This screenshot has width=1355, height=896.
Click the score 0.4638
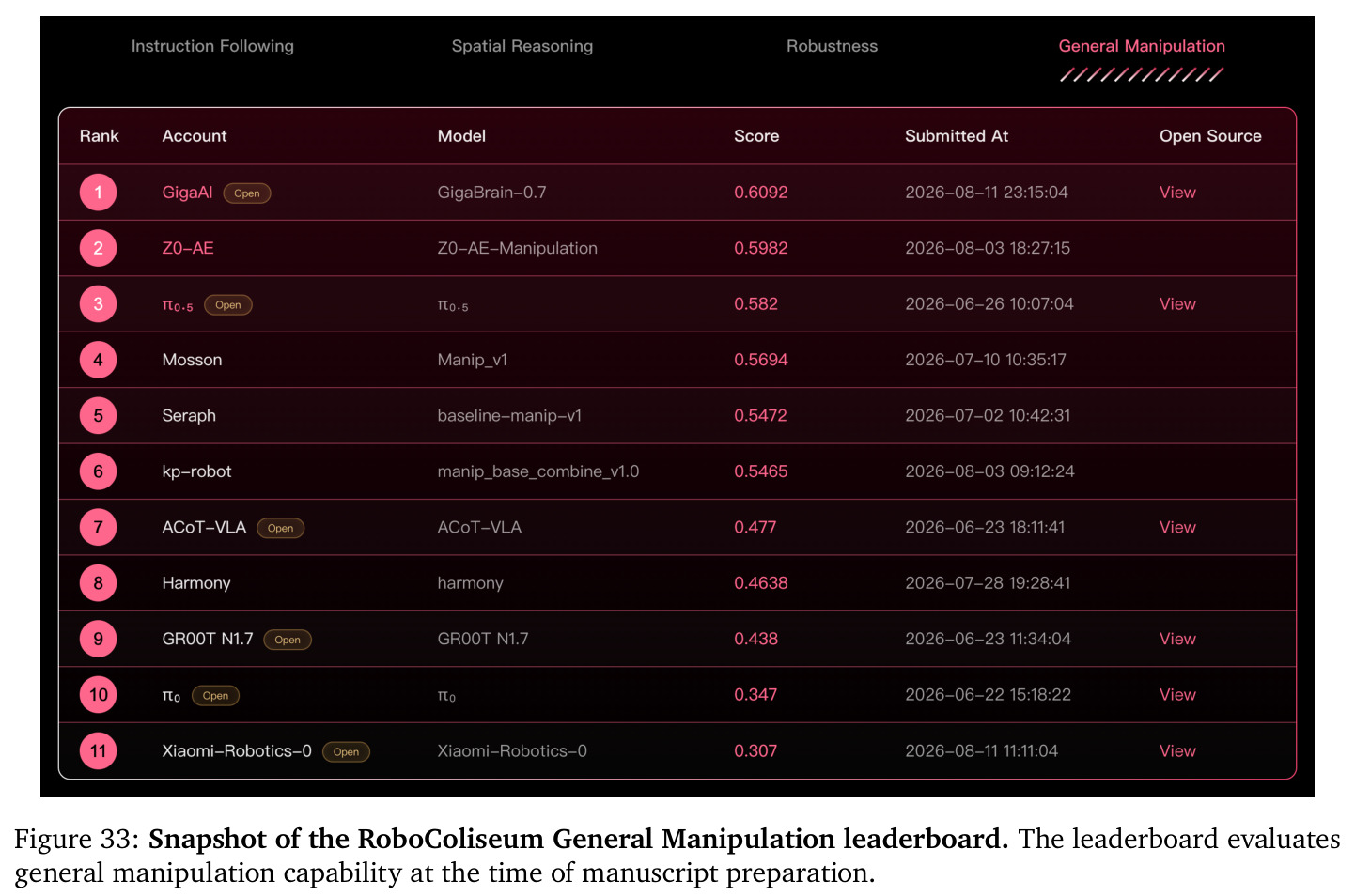[761, 583]
